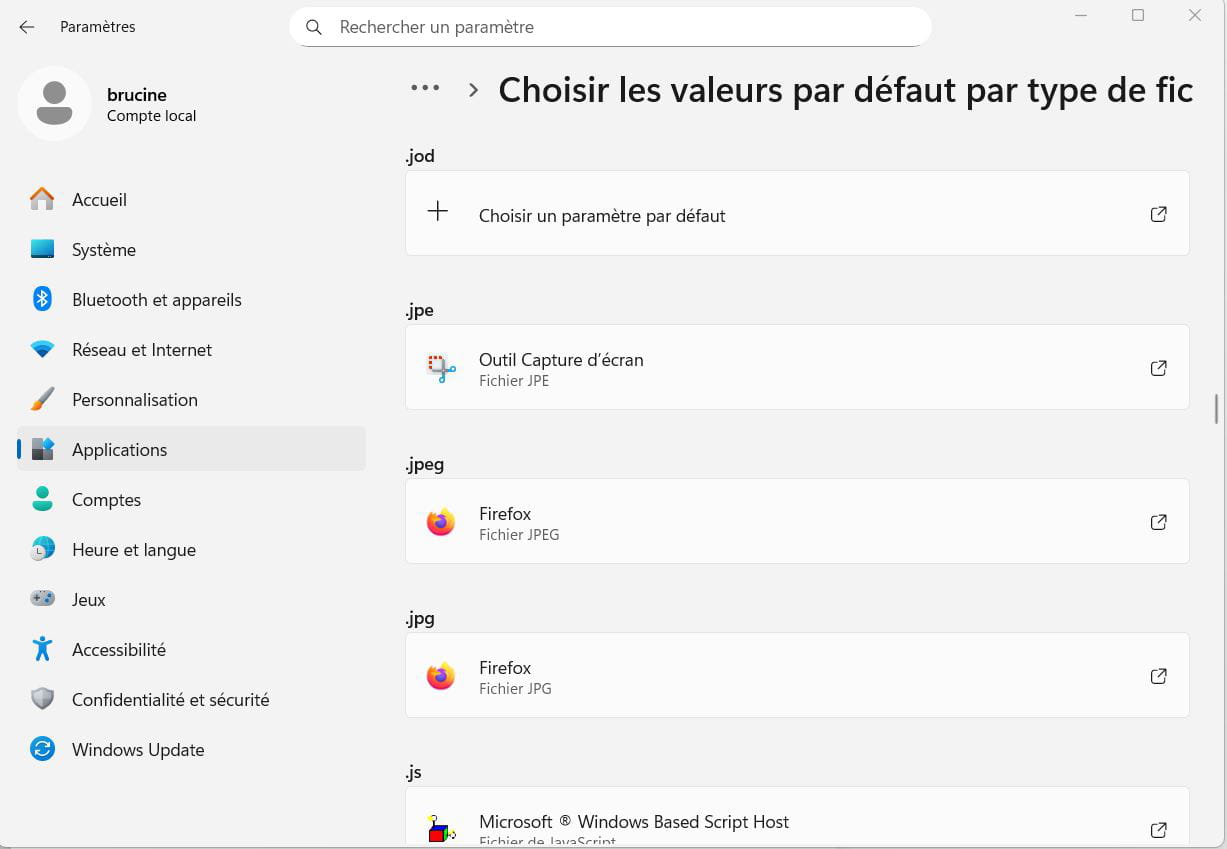Open Windows Update settings
1227x849 pixels.
[x=137, y=750]
